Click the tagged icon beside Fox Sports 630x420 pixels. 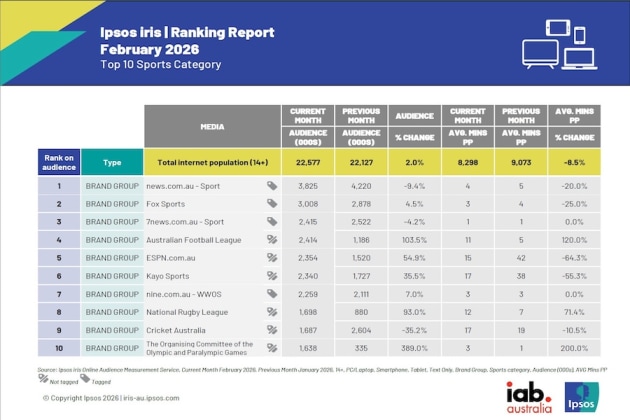click(272, 204)
